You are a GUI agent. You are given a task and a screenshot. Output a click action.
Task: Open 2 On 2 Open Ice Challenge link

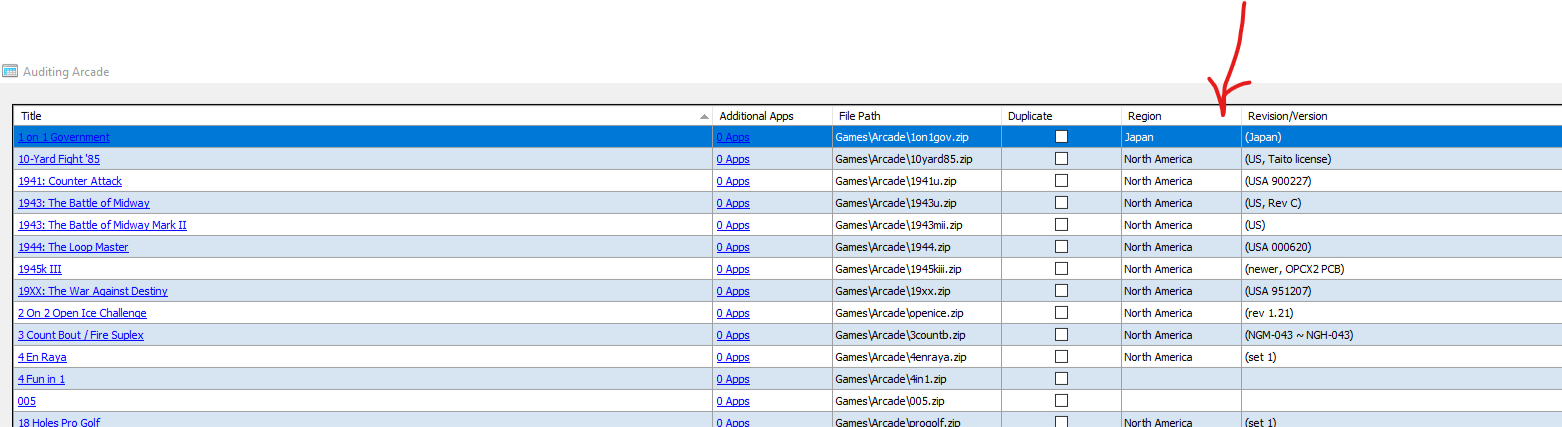[82, 313]
